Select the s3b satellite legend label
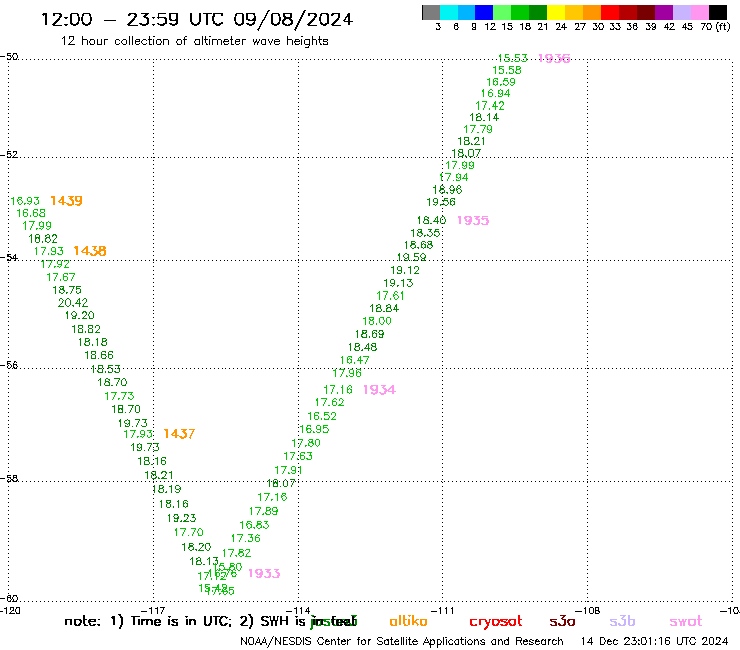Image resolution: width=740 pixels, height=650 pixels. tap(622, 621)
